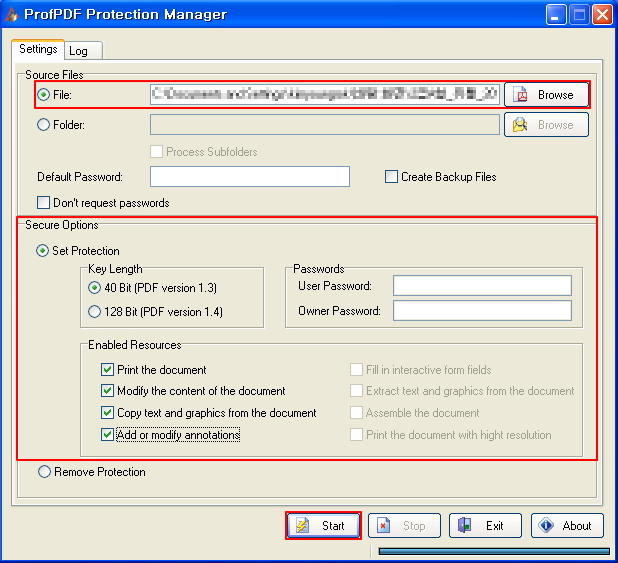Click the Key Length group label
The image size is (618, 563).
pyautogui.click(x=115, y=269)
